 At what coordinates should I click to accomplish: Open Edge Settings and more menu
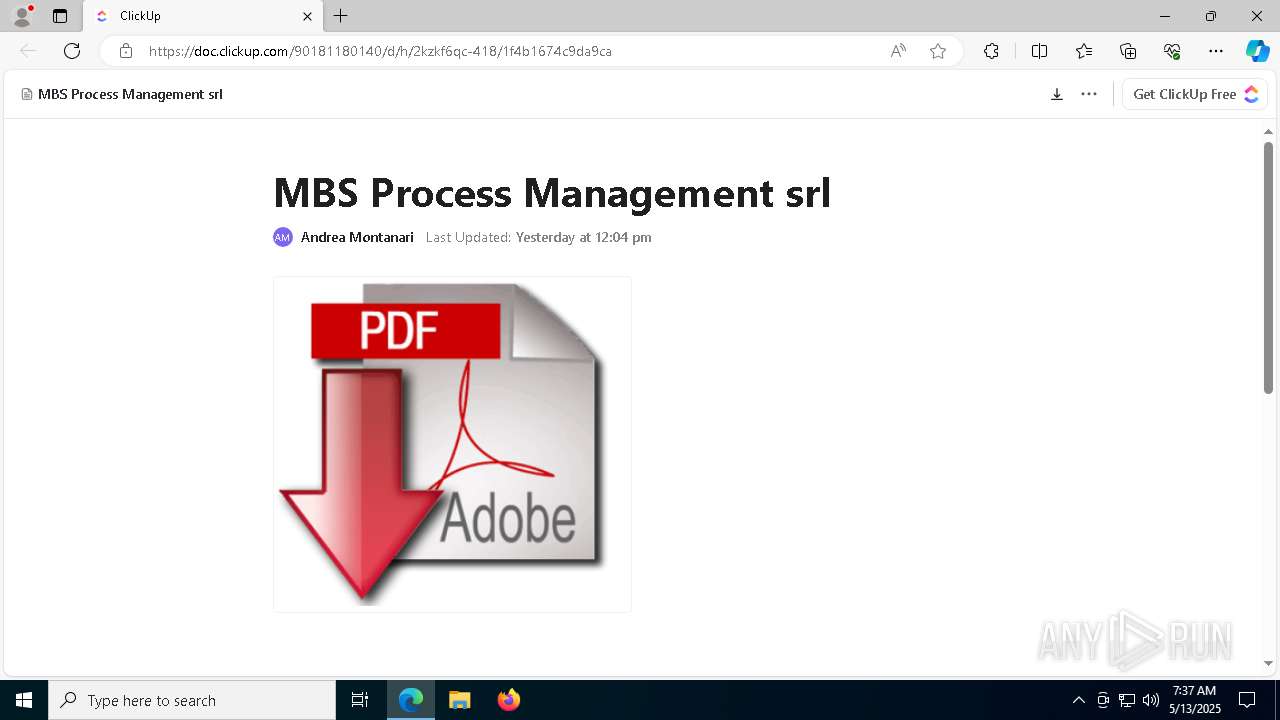click(1216, 51)
